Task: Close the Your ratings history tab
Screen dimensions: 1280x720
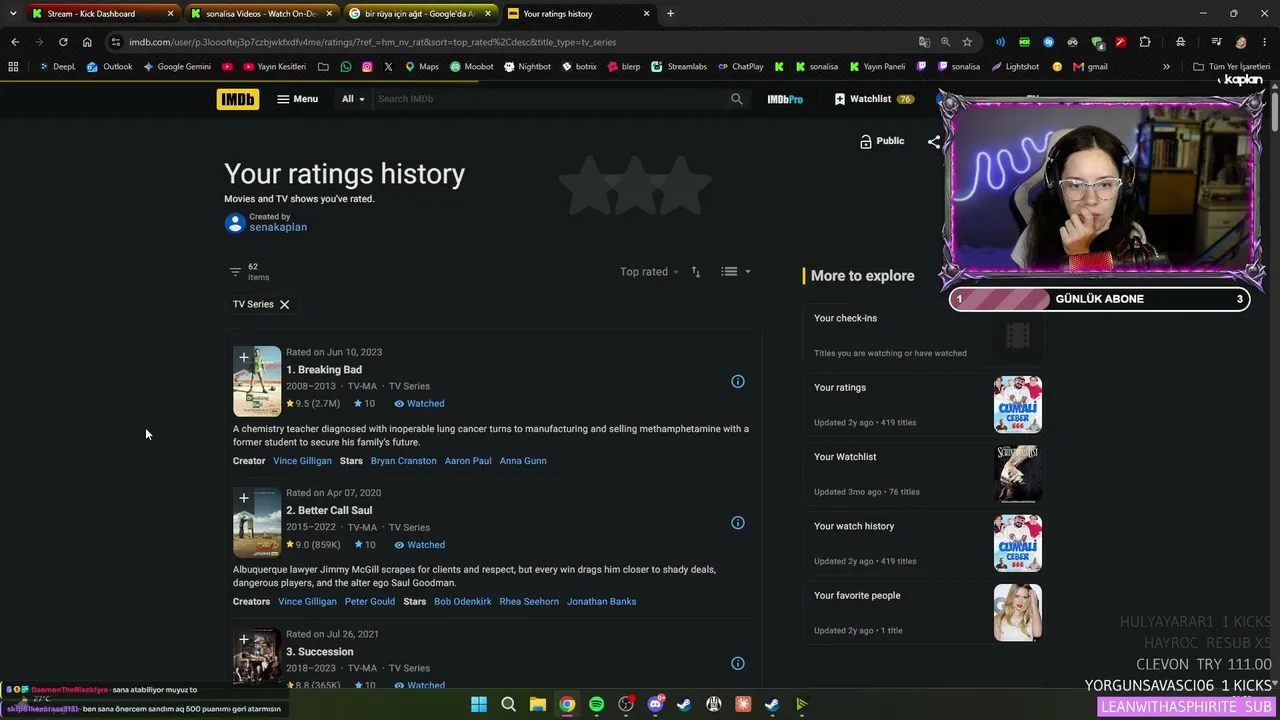Action: pos(647,14)
